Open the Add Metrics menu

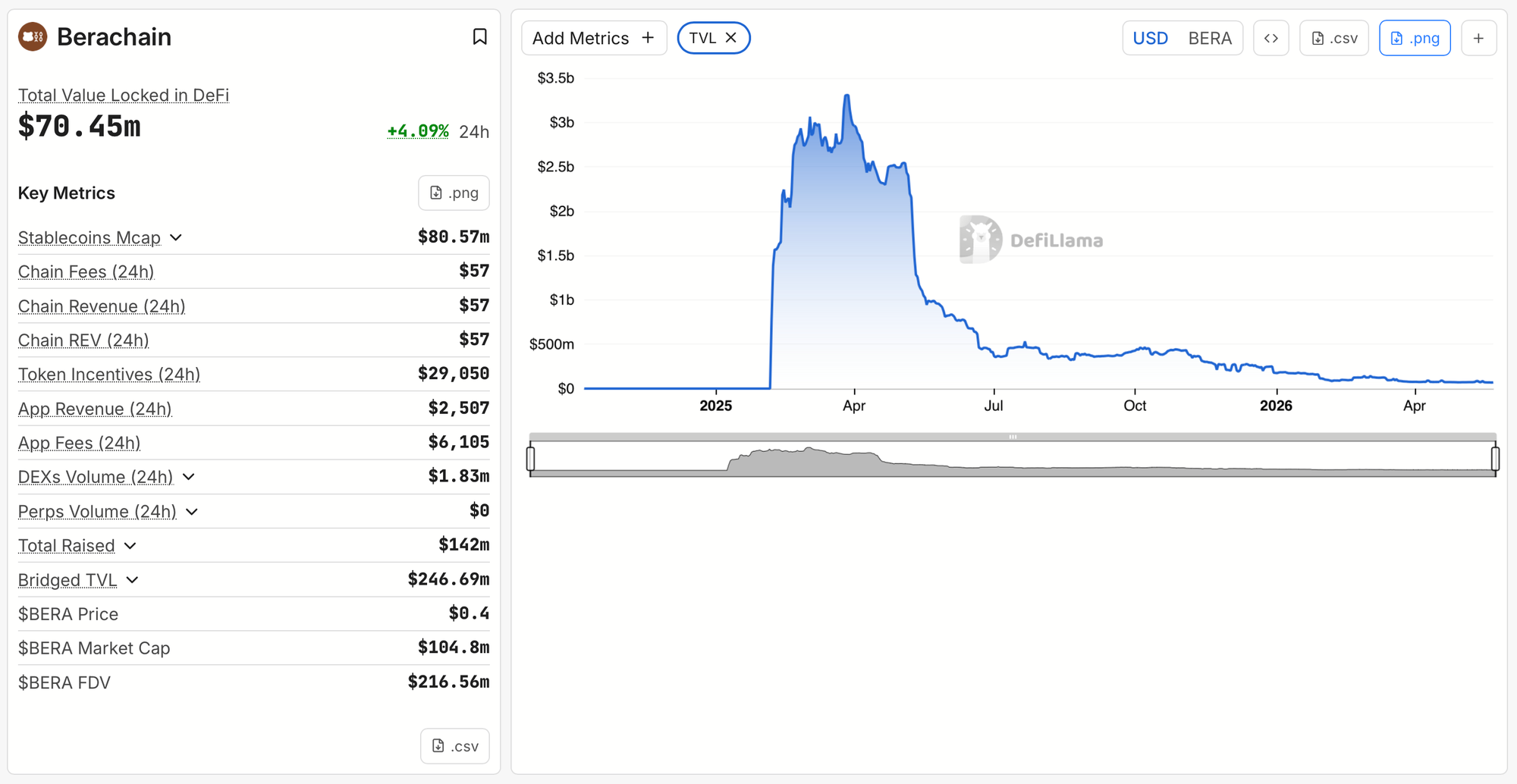[x=594, y=38]
